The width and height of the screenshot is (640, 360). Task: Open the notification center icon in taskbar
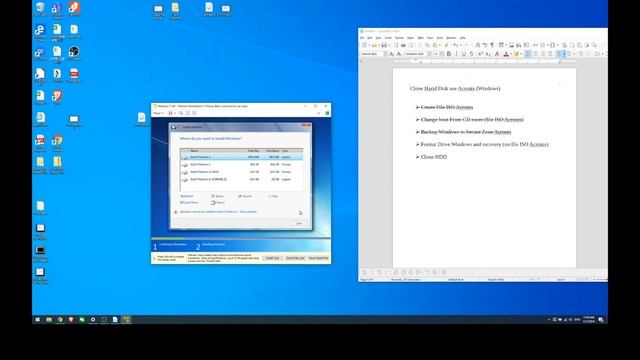(601, 320)
